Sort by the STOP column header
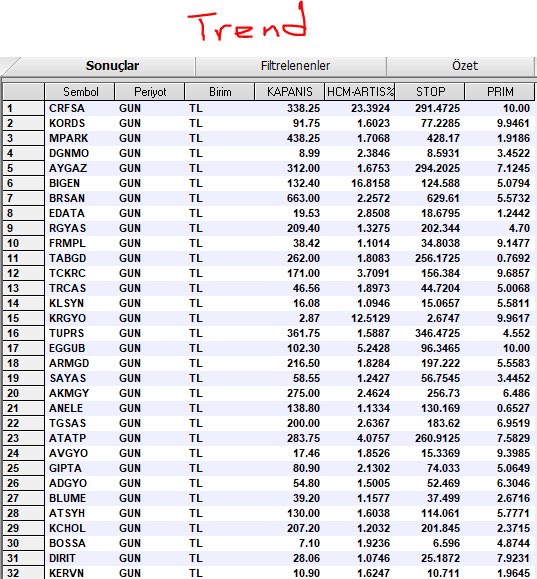 pyautogui.click(x=430, y=92)
